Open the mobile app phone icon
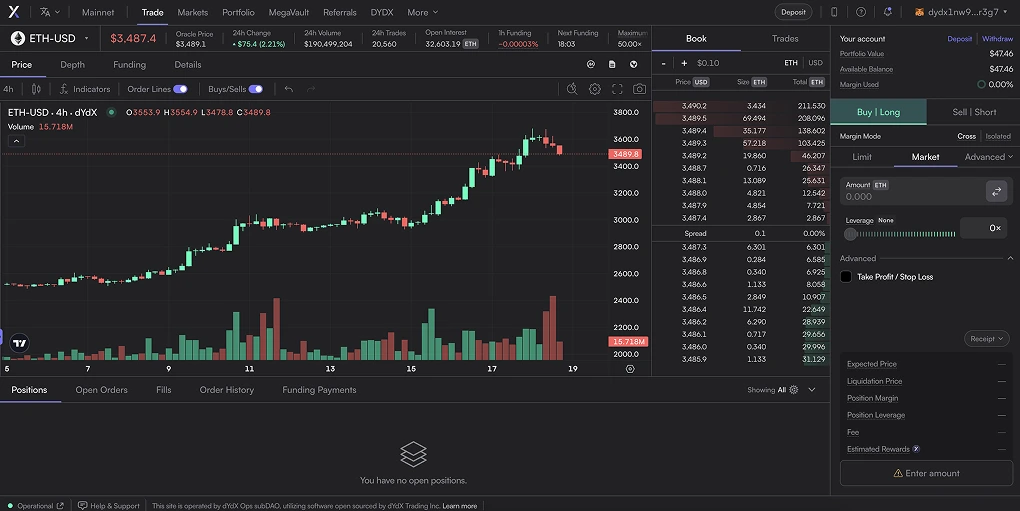This screenshot has height=511, width=1020. click(x=834, y=12)
